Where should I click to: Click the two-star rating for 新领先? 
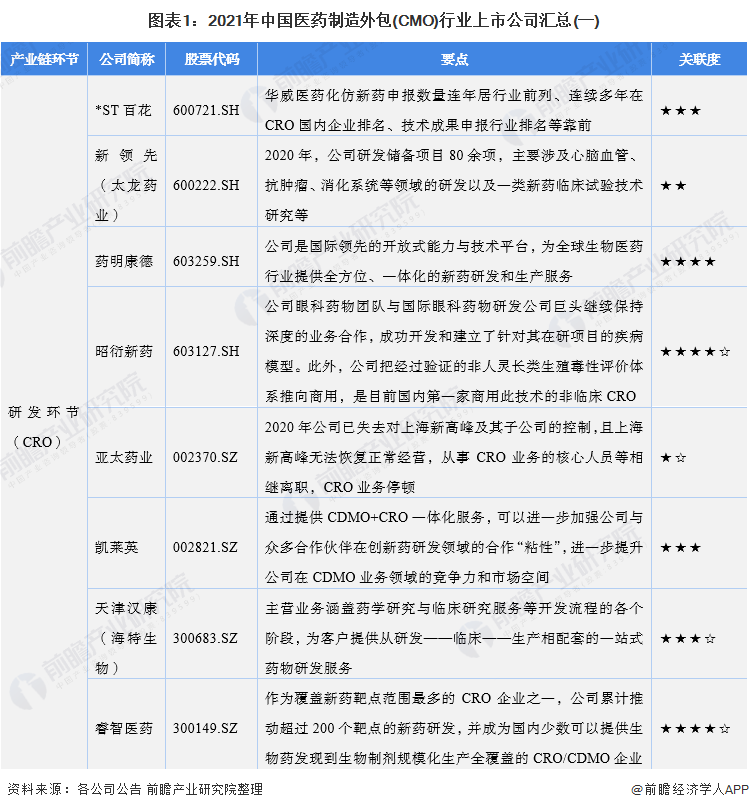[x=674, y=185]
